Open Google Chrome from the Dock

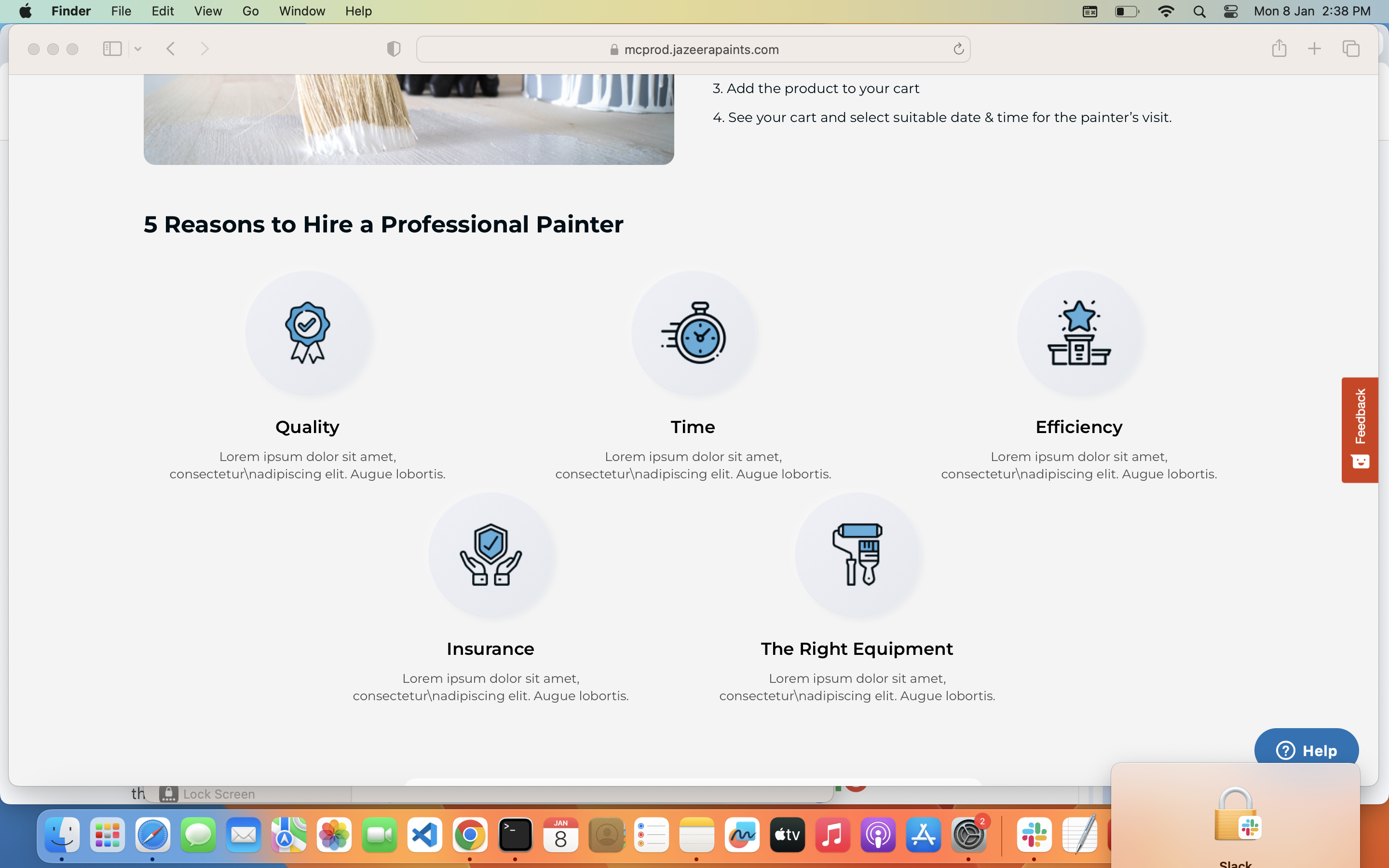click(x=470, y=835)
